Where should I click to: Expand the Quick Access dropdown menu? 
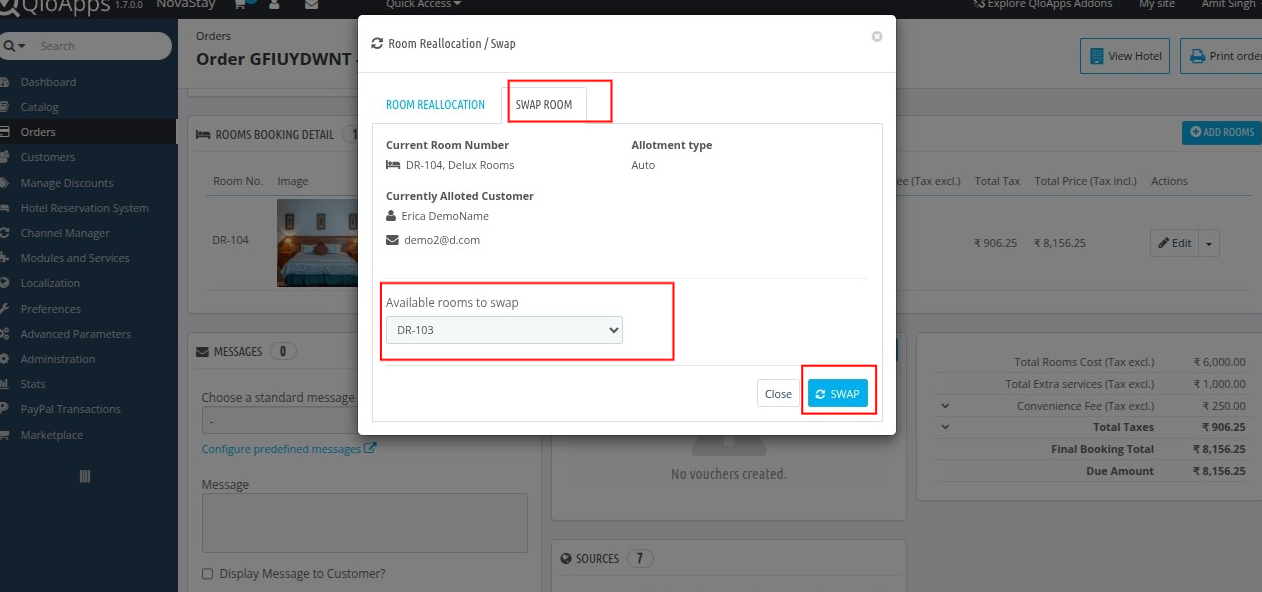423,5
